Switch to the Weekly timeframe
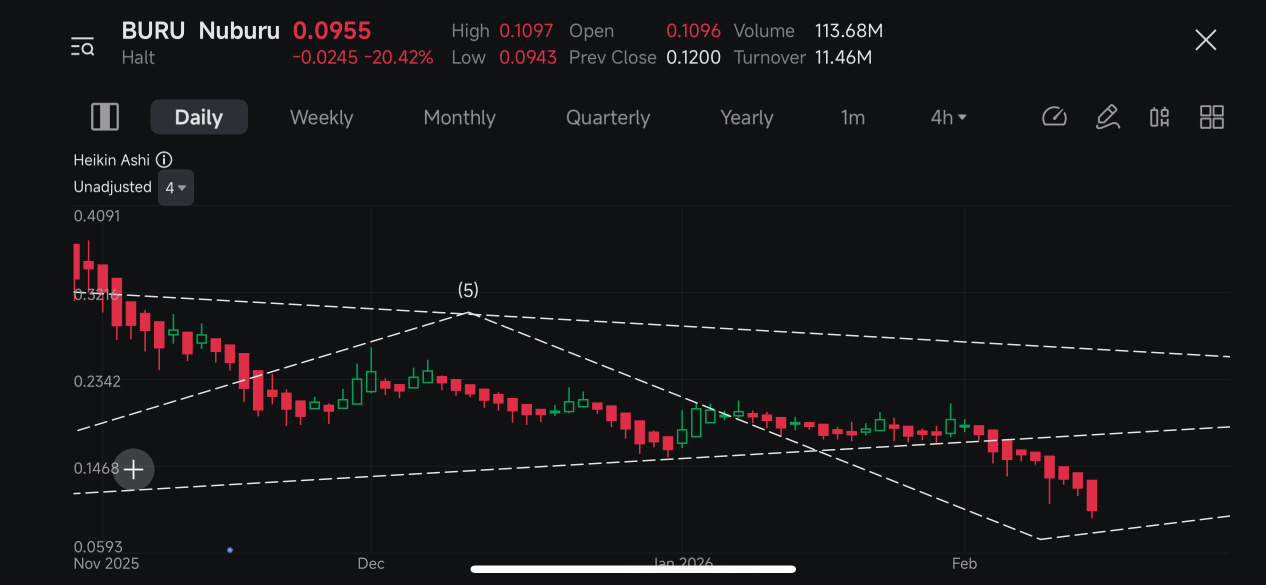1266x585 pixels. (321, 117)
